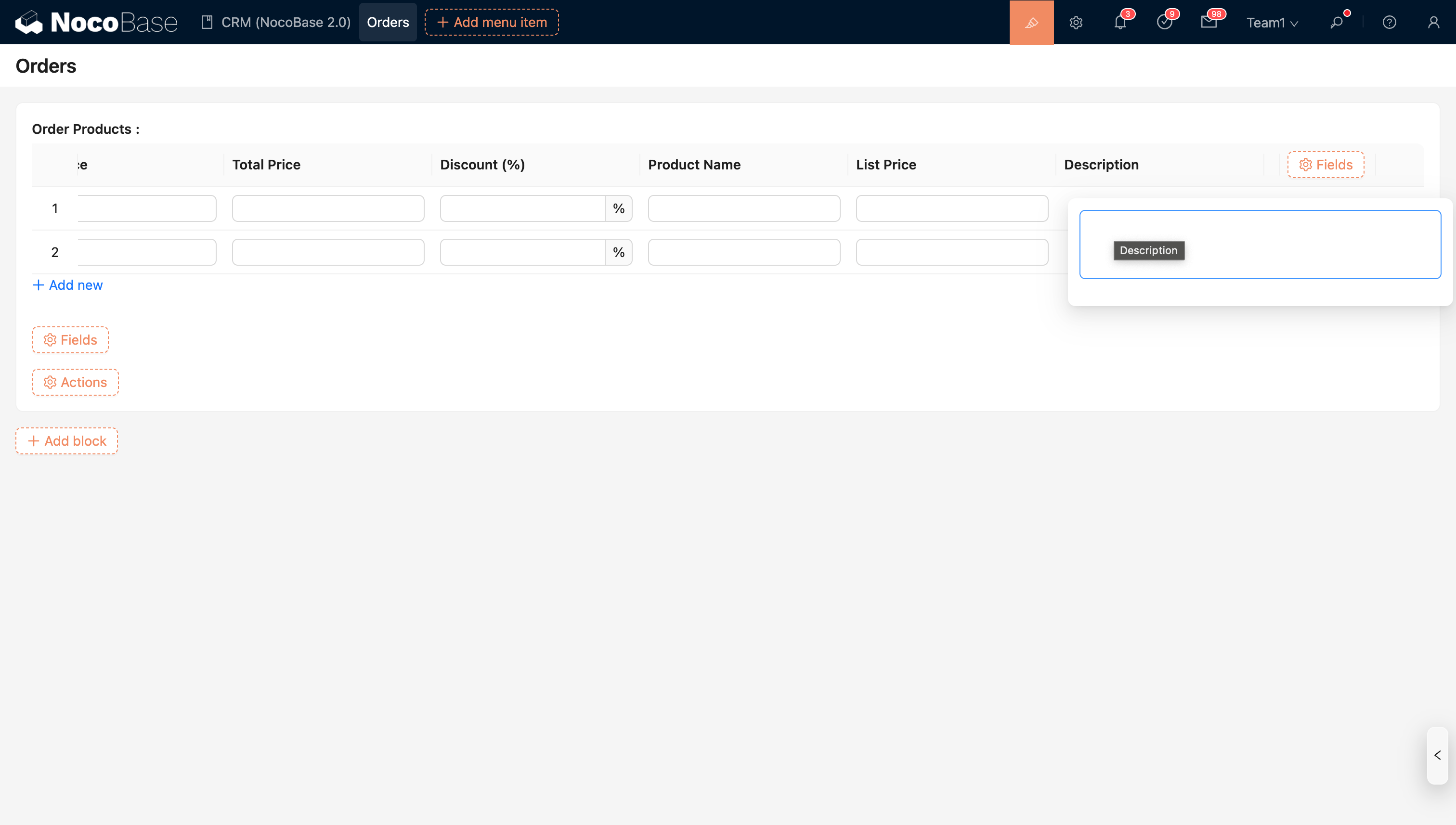Click Add new row link
1456x825 pixels.
coord(67,285)
